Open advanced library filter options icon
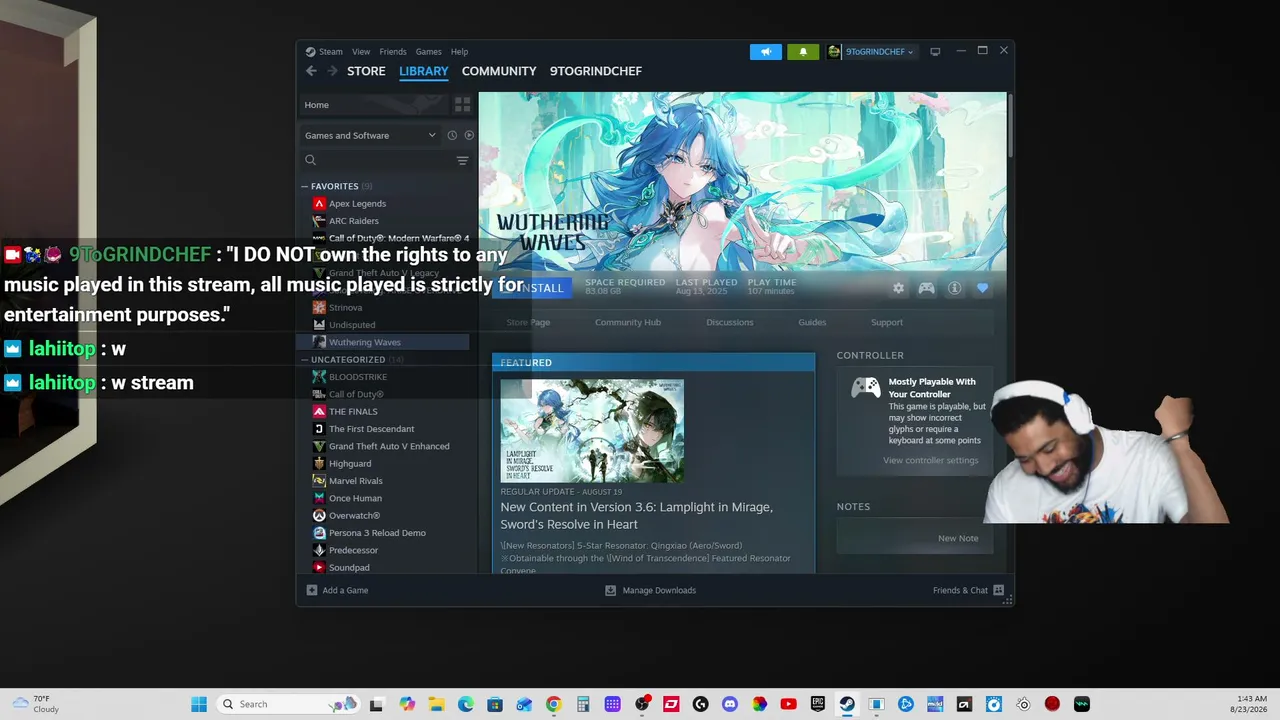1280x720 pixels. coord(462,160)
